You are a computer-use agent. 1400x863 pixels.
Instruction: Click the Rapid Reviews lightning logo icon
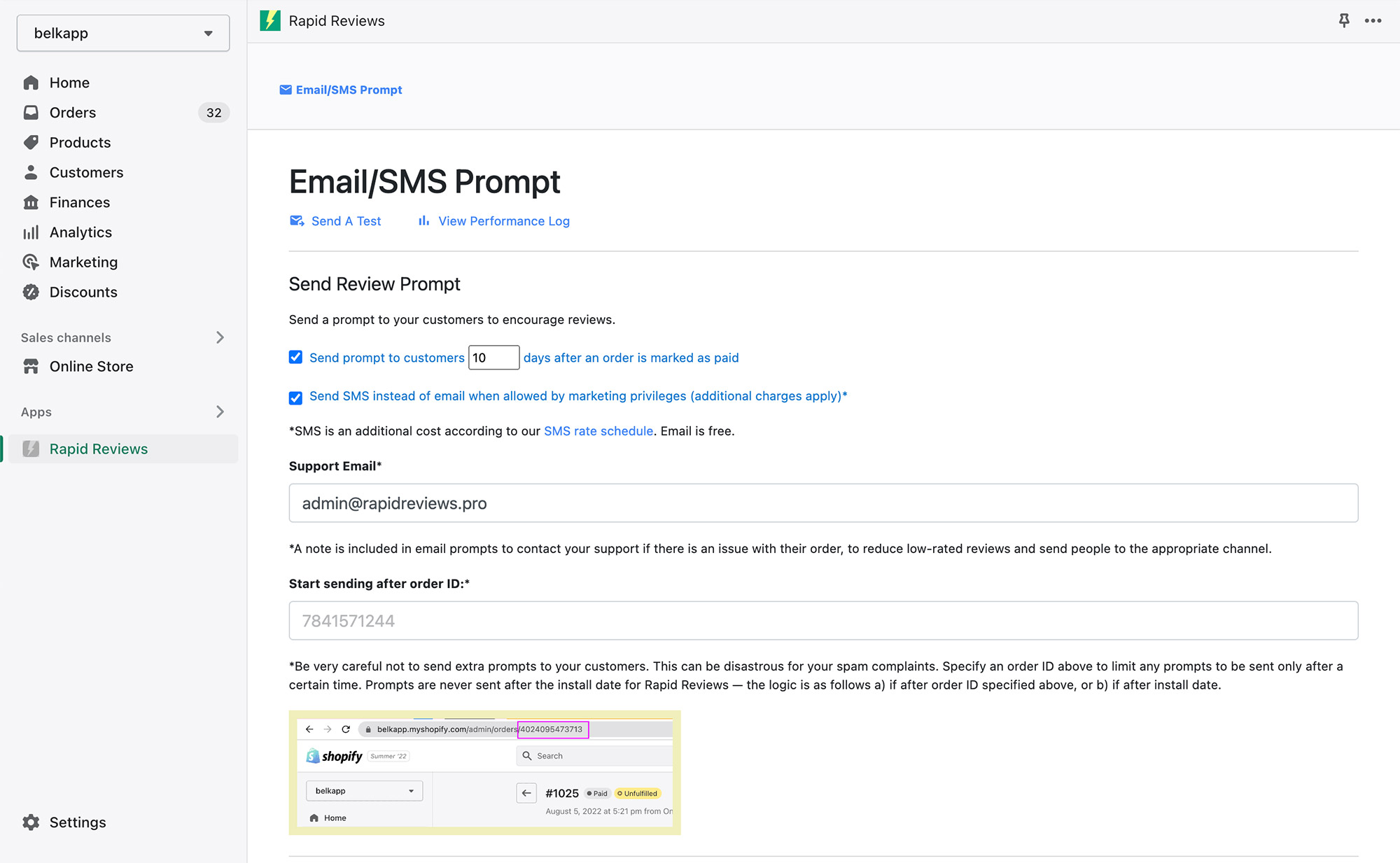[270, 20]
